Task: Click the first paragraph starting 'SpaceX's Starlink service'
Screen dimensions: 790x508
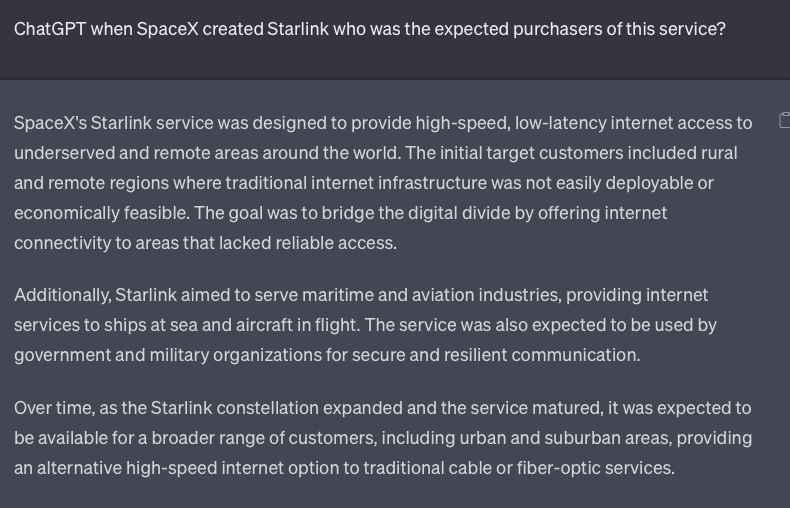Action: [x=383, y=183]
